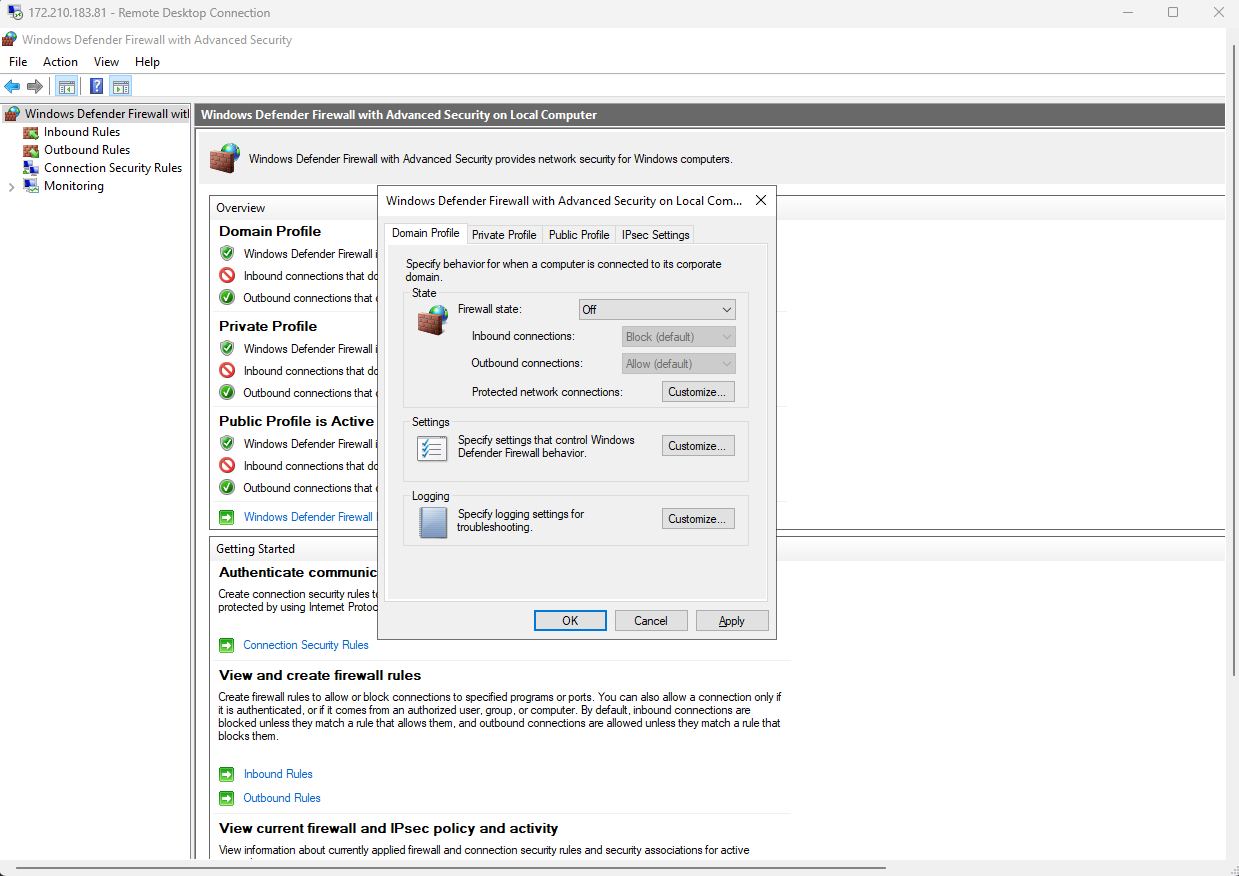Image resolution: width=1239 pixels, height=876 pixels.
Task: Click the red blocked icon under Public Profile
Action: [227, 466]
